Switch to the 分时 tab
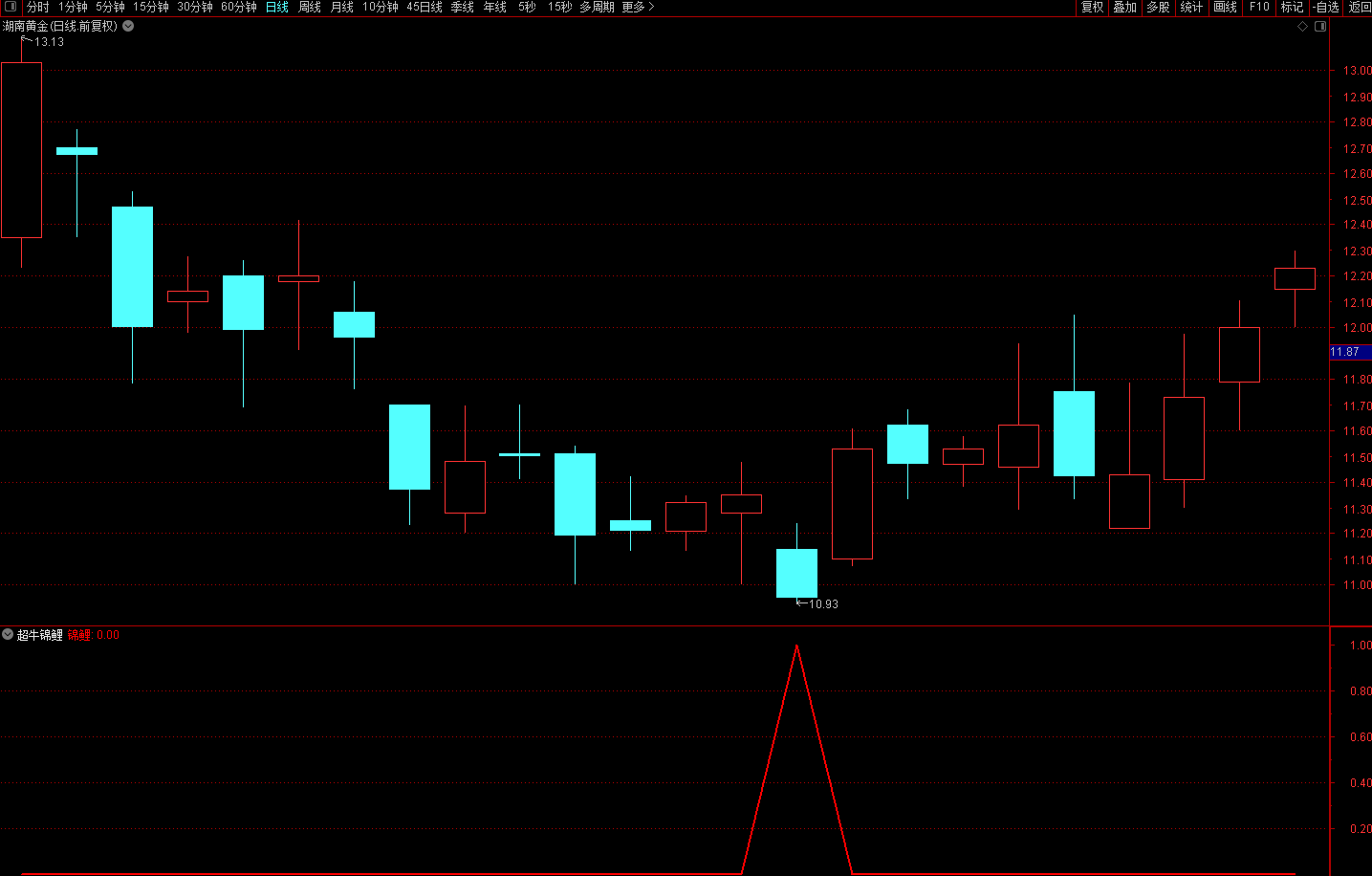 pos(37,7)
